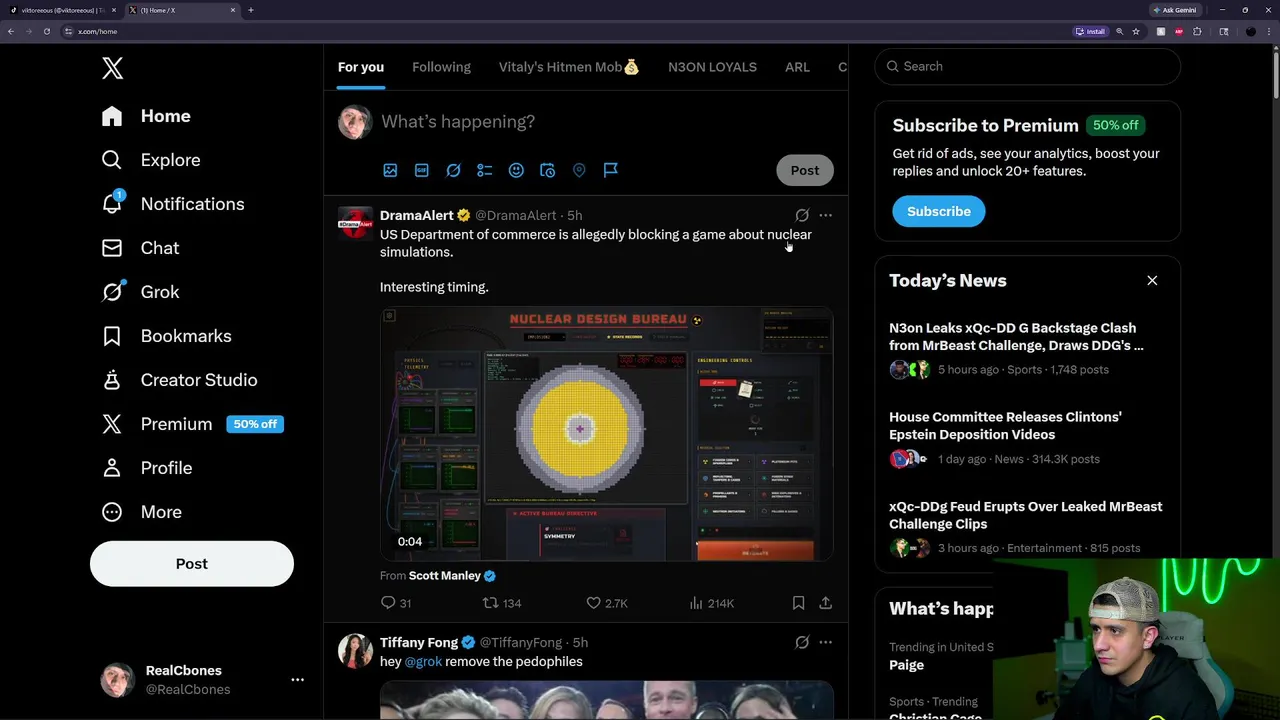The image size is (1280, 720).
Task: Open the ARL tab
Action: click(797, 67)
